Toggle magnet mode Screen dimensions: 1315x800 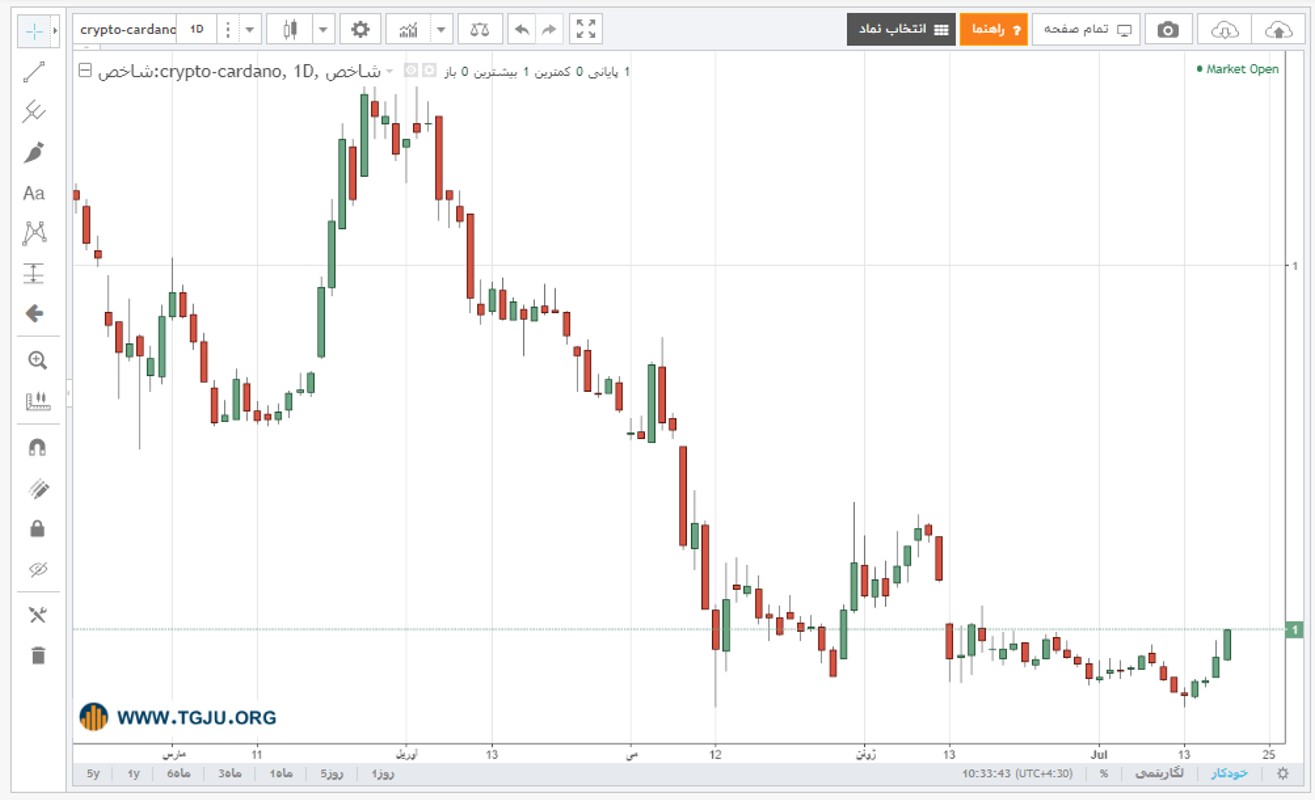37,447
